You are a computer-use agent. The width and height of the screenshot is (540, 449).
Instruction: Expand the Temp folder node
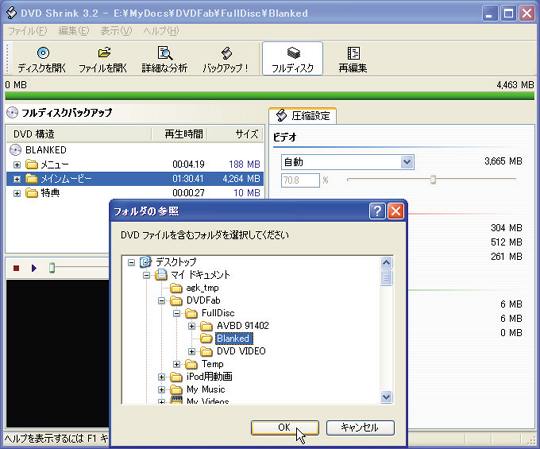[x=177, y=364]
